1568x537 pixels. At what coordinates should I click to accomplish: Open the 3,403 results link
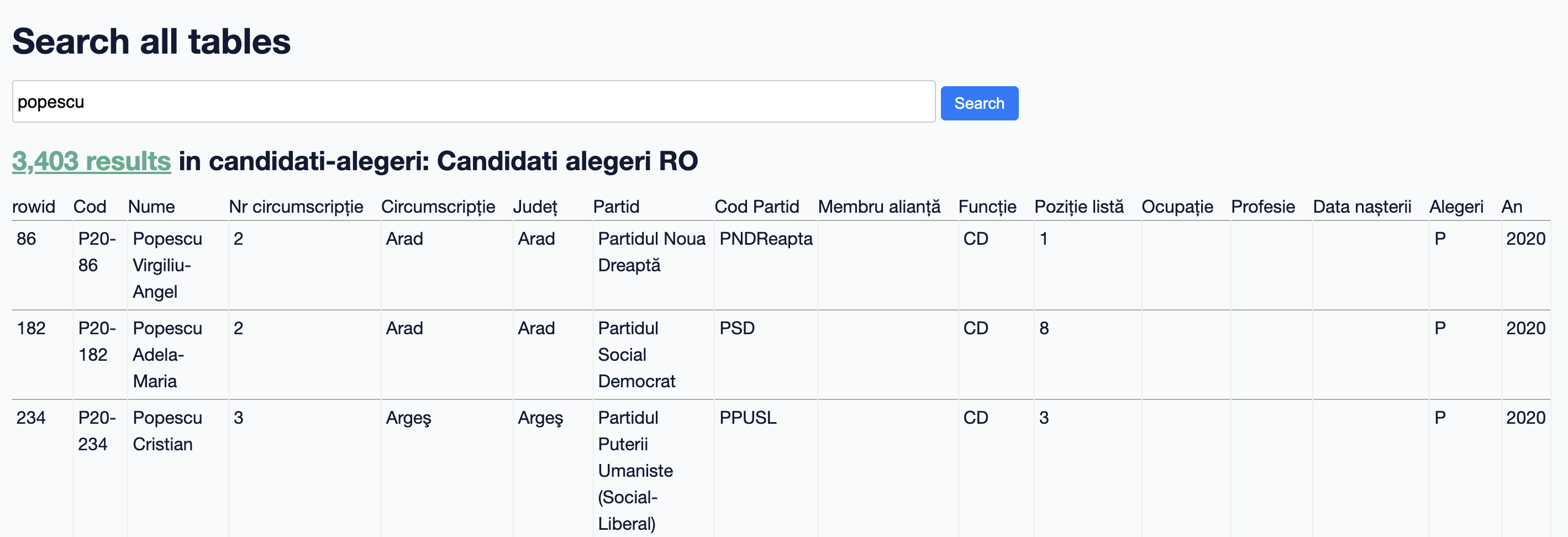coord(91,161)
